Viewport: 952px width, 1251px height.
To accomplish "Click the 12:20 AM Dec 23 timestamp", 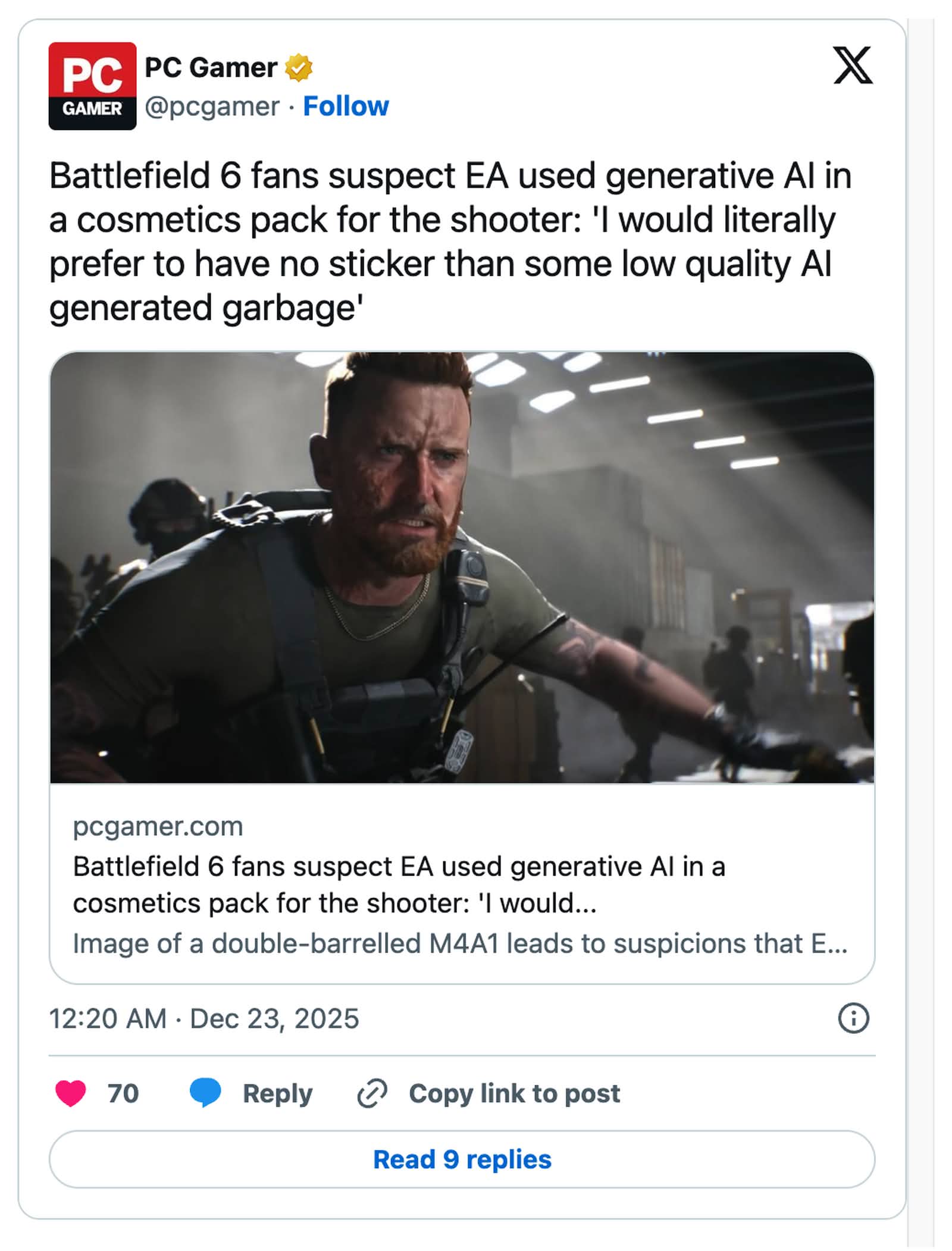I will [203, 1018].
